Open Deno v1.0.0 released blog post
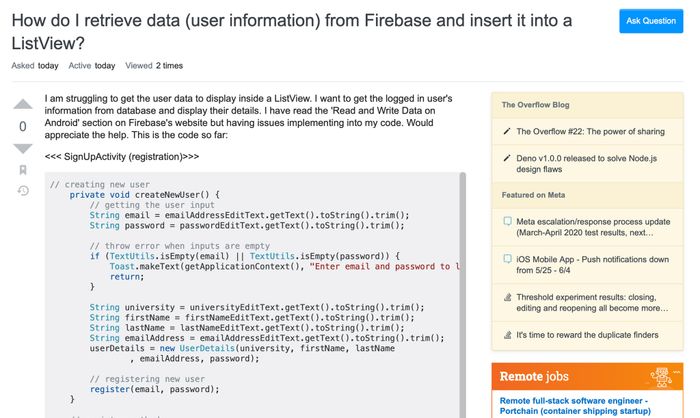Screen dimensions: 700x418 [x=586, y=163]
